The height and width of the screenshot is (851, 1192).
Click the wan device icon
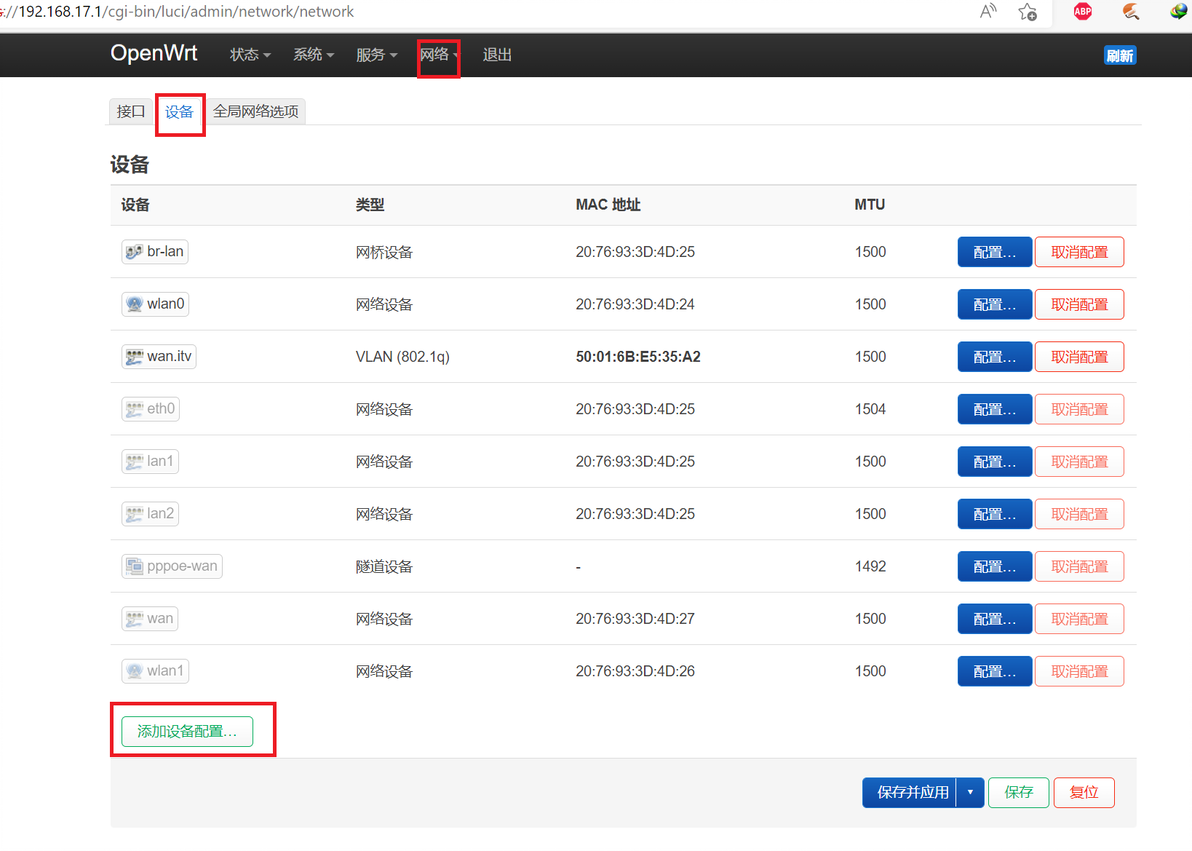click(134, 619)
